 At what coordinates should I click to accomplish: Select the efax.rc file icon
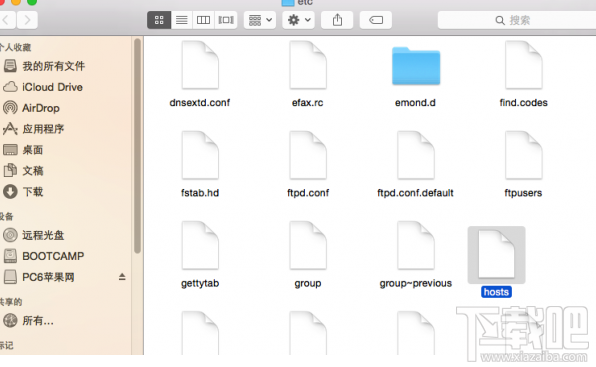tap(308, 65)
